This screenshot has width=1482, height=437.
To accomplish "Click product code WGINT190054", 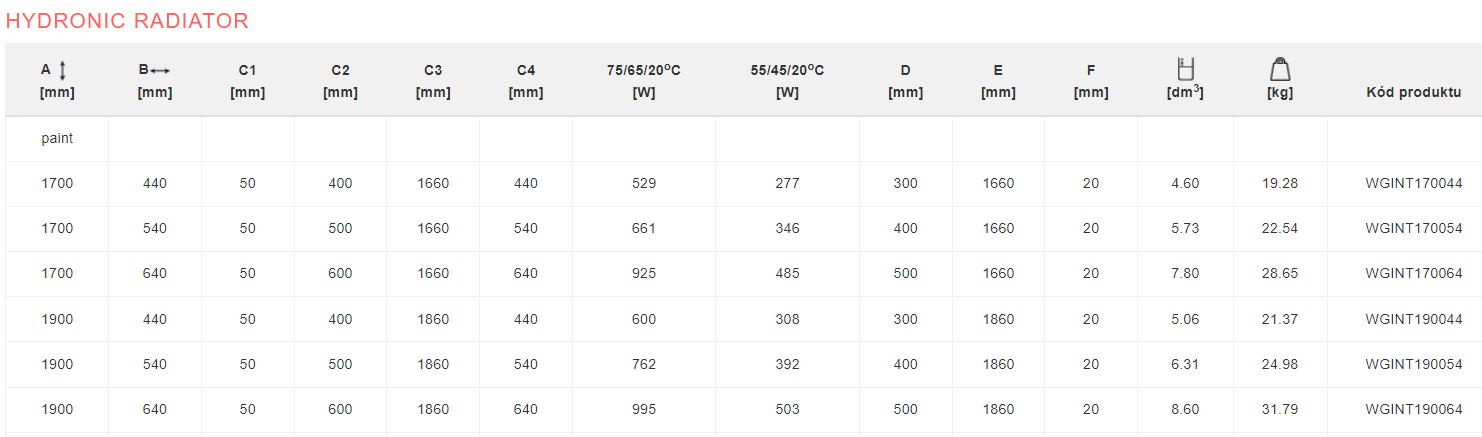I will pos(1414,364).
